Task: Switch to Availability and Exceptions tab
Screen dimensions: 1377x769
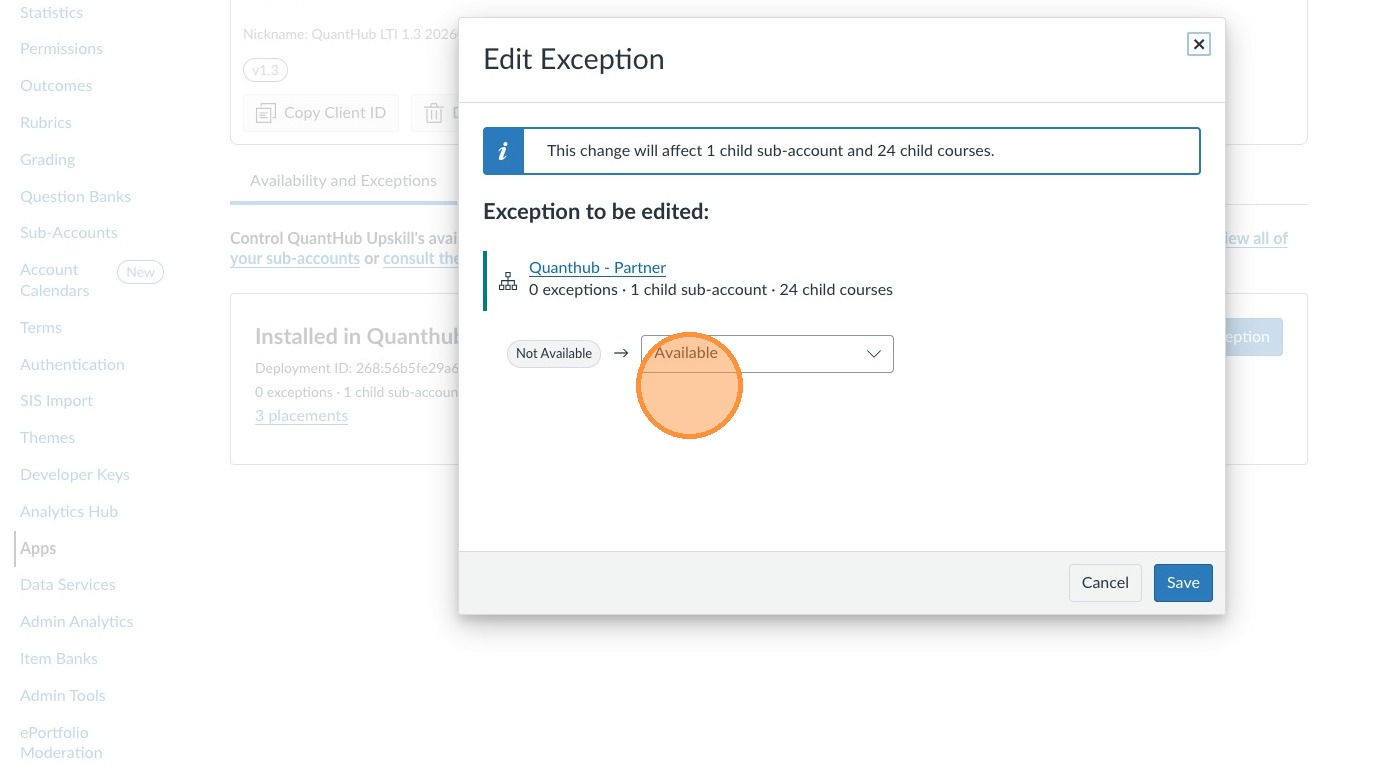Action: [x=343, y=181]
